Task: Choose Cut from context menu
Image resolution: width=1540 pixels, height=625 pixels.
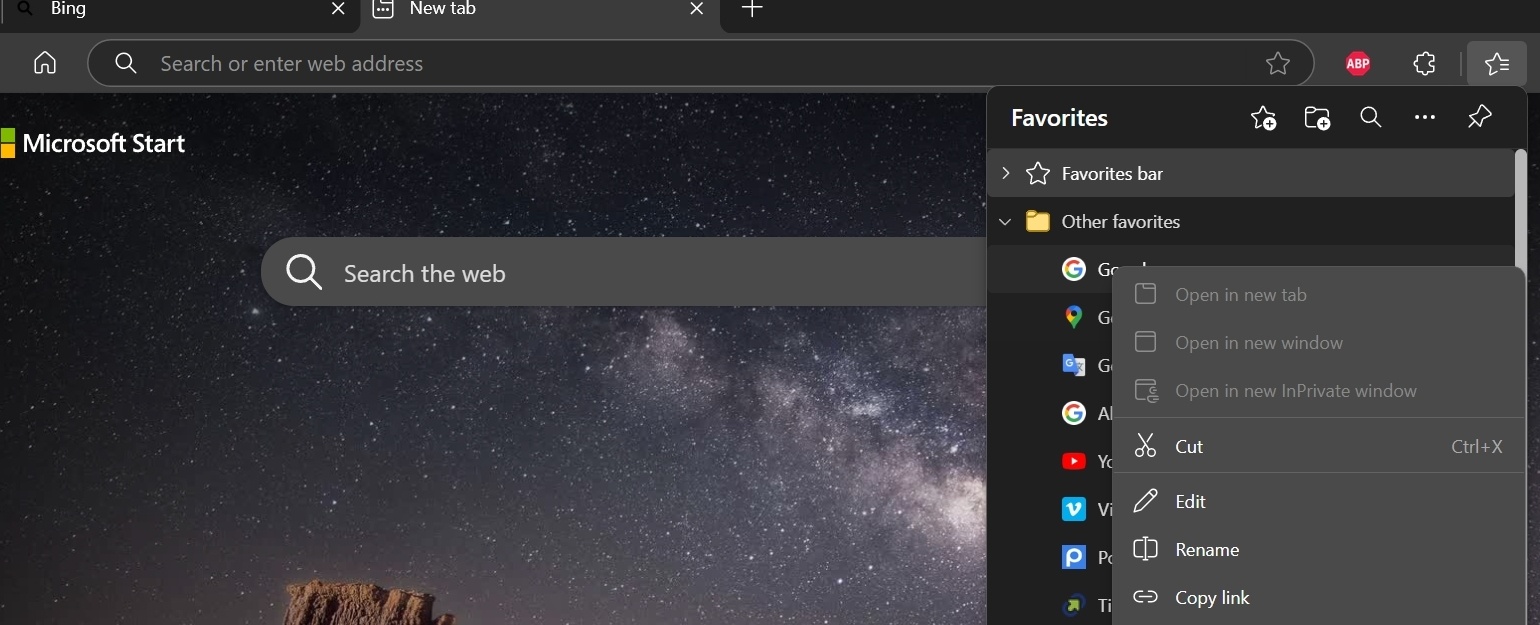Action: [1318, 447]
